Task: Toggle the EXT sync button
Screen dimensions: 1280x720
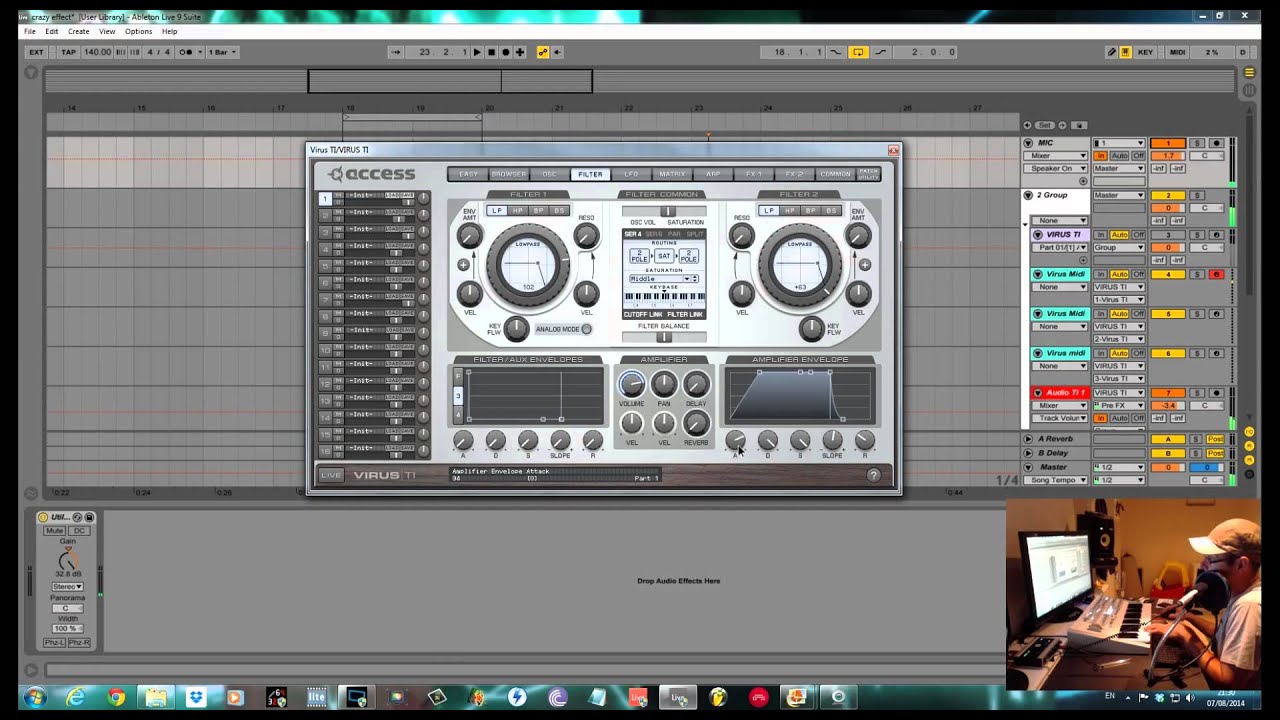Action: click(37, 52)
